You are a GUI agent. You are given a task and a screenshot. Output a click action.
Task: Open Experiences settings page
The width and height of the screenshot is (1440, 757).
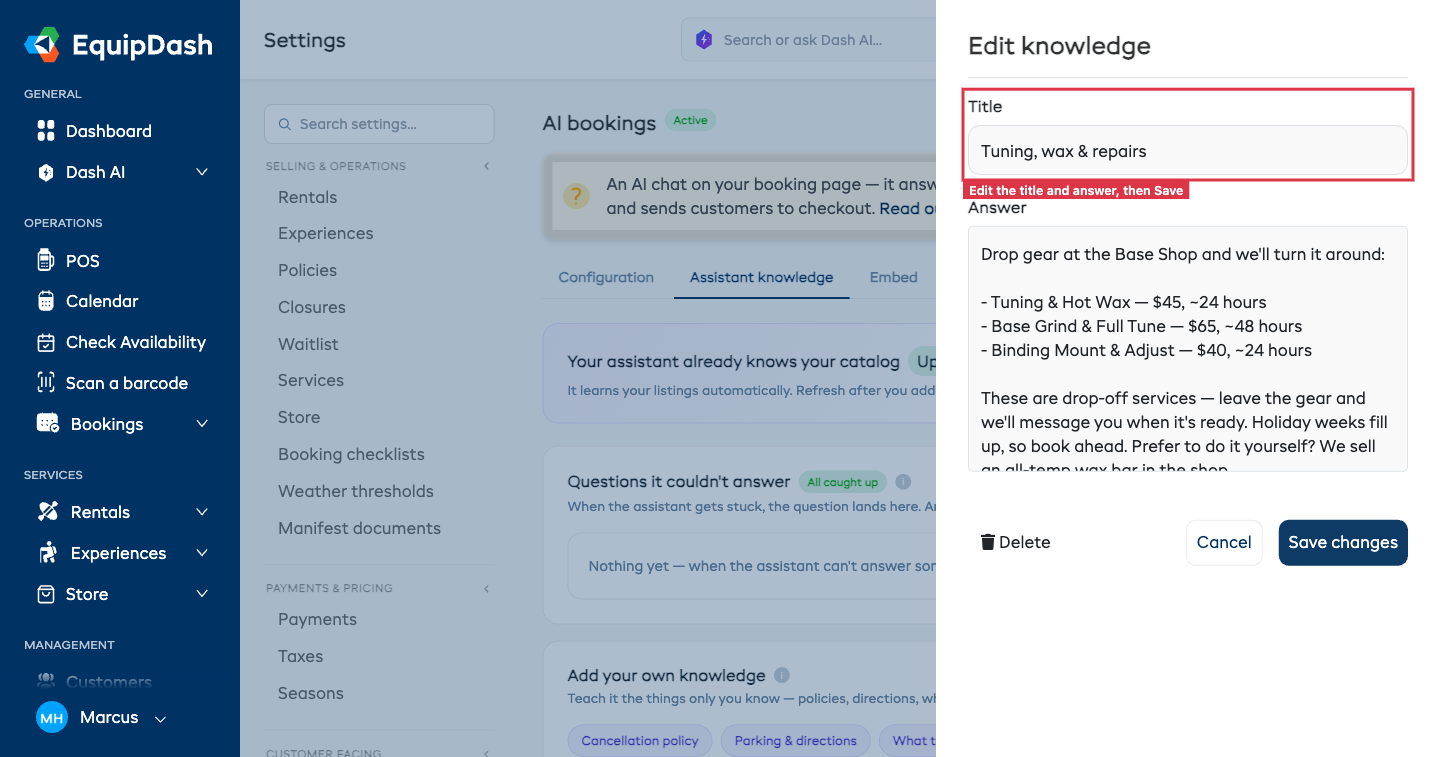click(326, 233)
